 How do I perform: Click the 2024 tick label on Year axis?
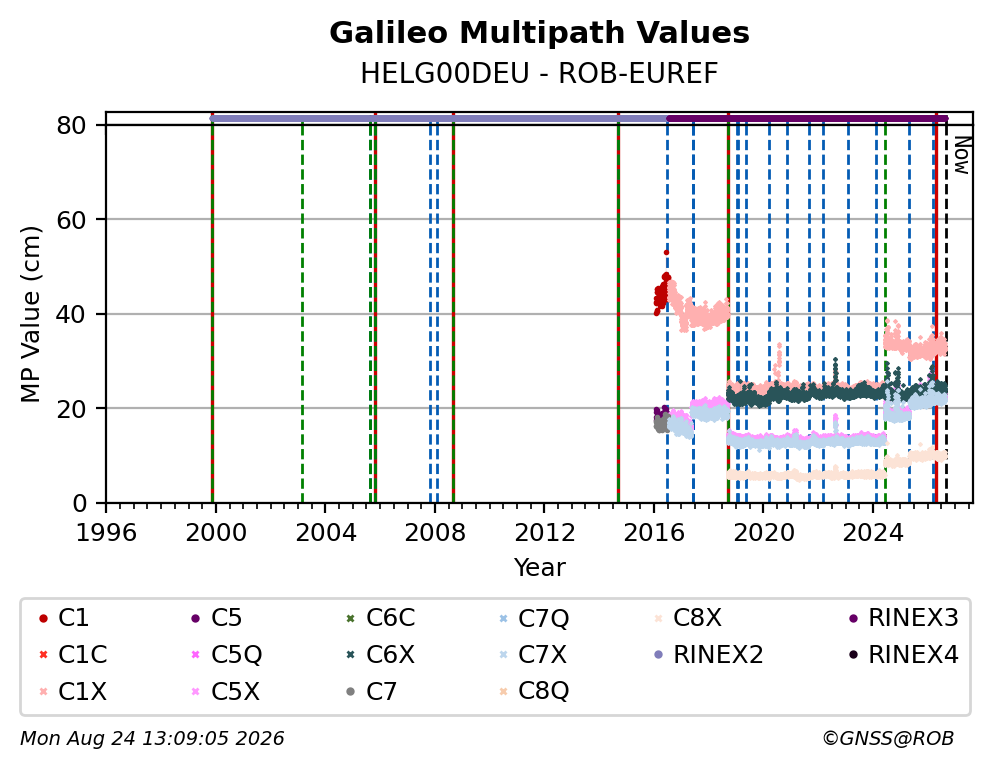coord(873,533)
